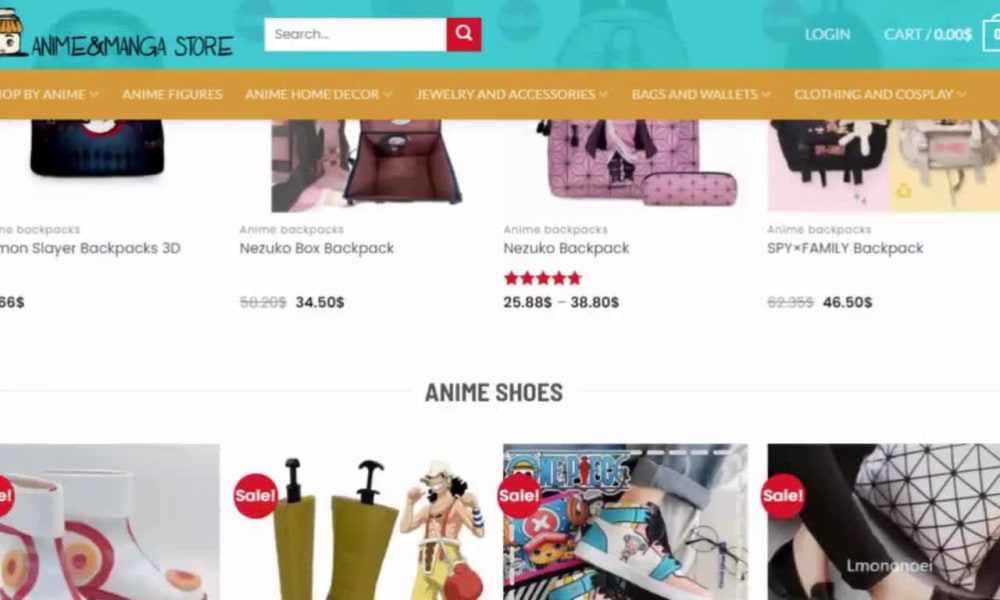Image resolution: width=1000 pixels, height=600 pixels.
Task: Click the Sale! badge on Usopp cosplay boots
Action: coord(255,494)
